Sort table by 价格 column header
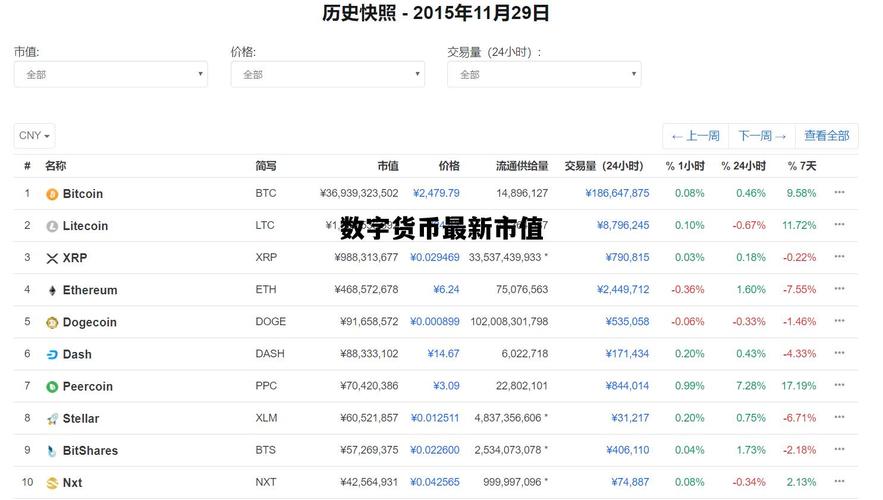883x500 pixels. tap(449, 166)
